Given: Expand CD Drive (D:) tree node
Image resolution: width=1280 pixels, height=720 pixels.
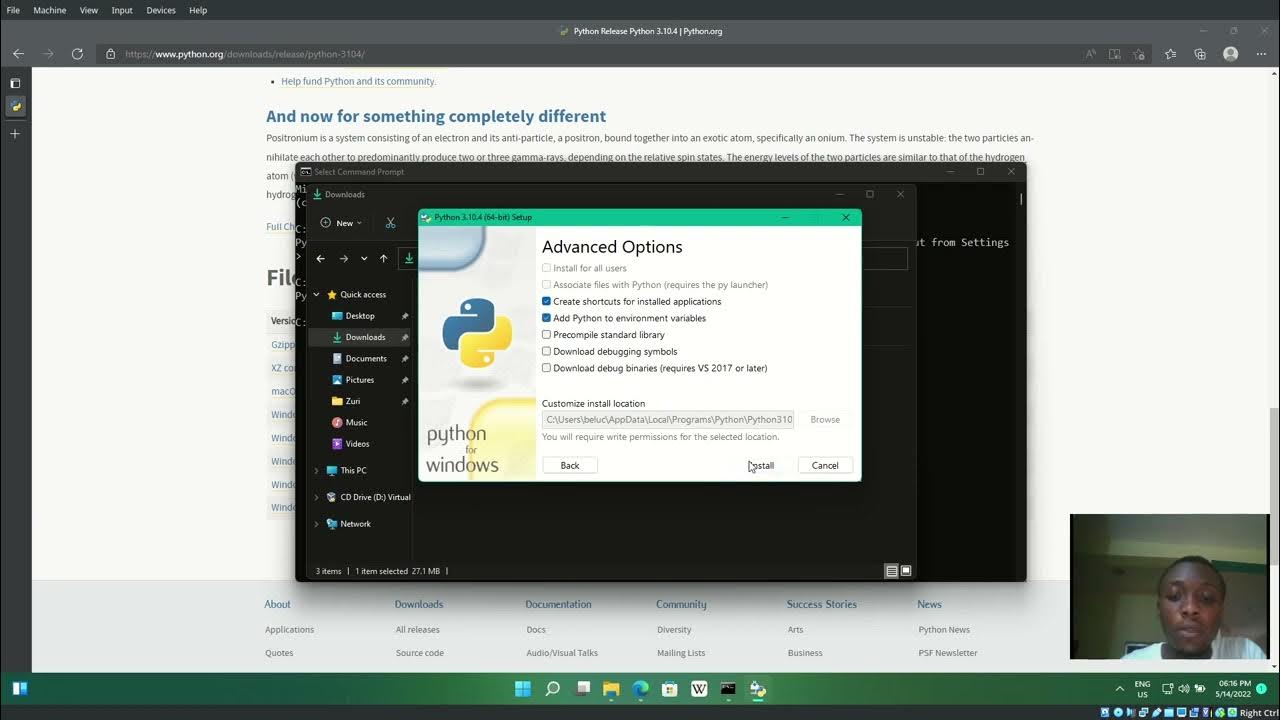Looking at the screenshot, I should (x=317, y=497).
